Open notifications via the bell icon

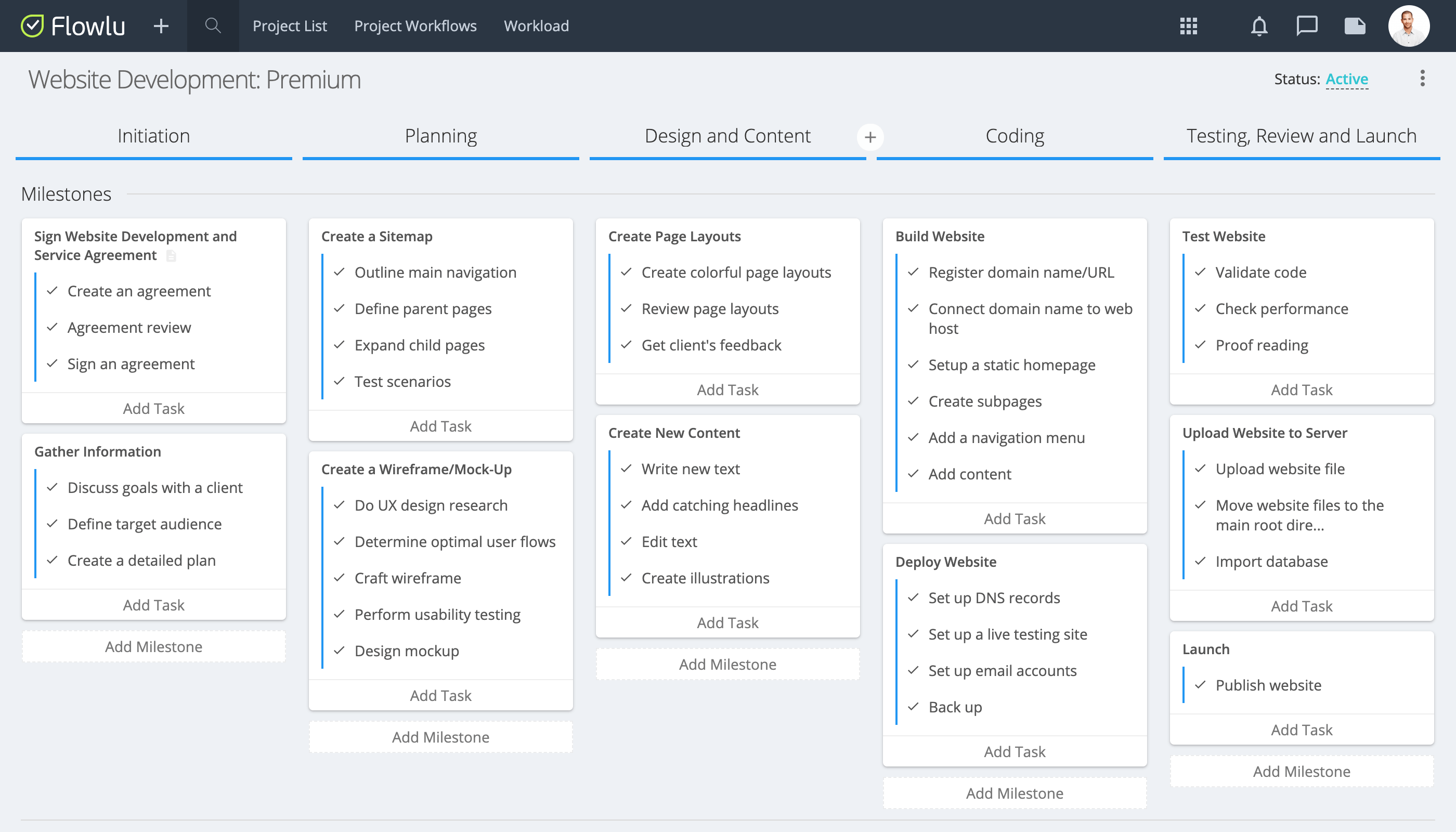pos(1259,25)
